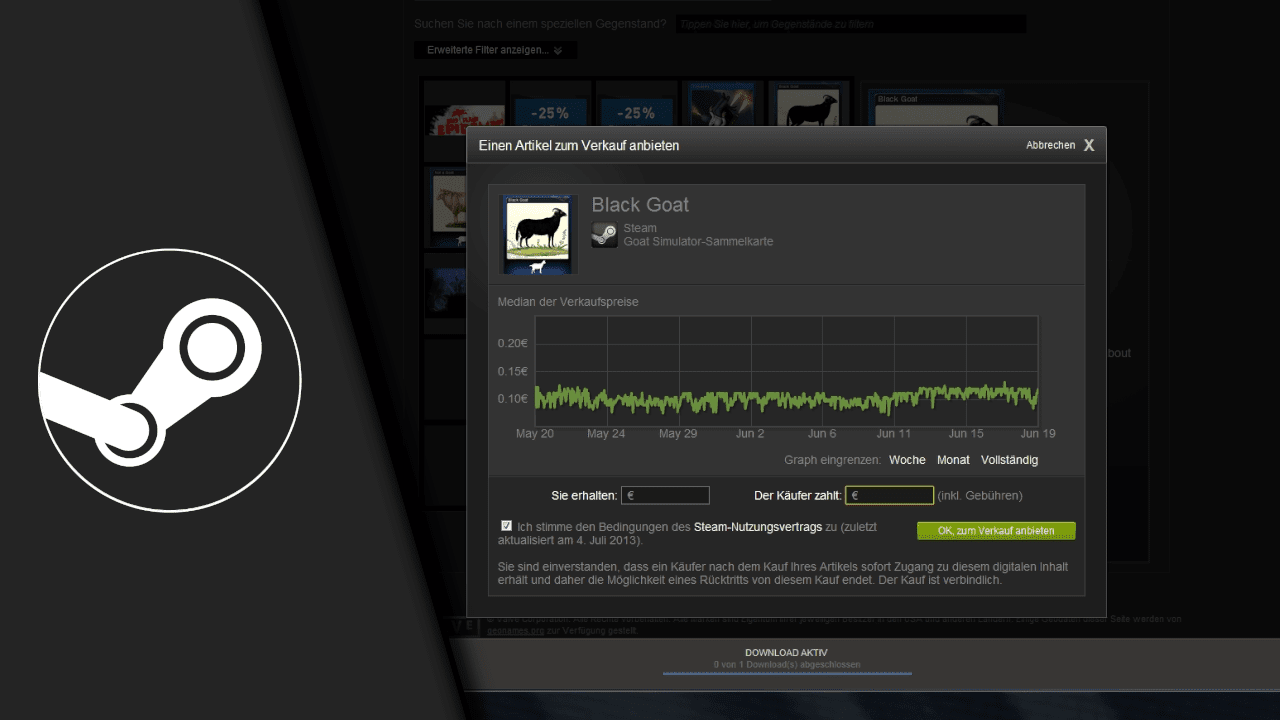The height and width of the screenshot is (720, 1280).
Task: Click the 'Goat Simulator-Sammelkarte' label
Action: [x=698, y=241]
